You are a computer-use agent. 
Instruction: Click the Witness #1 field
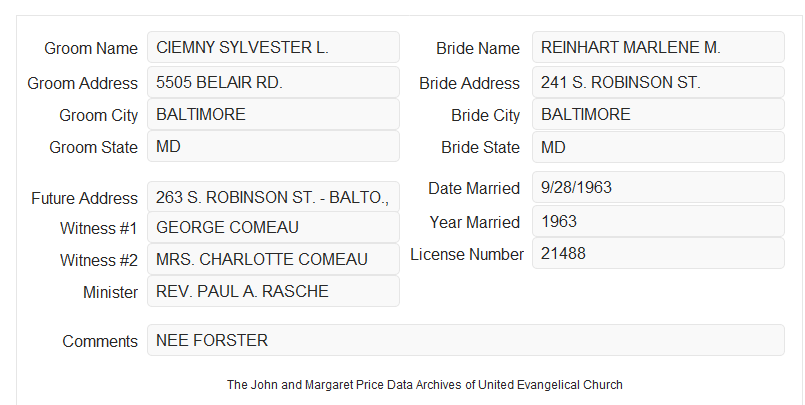(x=273, y=227)
